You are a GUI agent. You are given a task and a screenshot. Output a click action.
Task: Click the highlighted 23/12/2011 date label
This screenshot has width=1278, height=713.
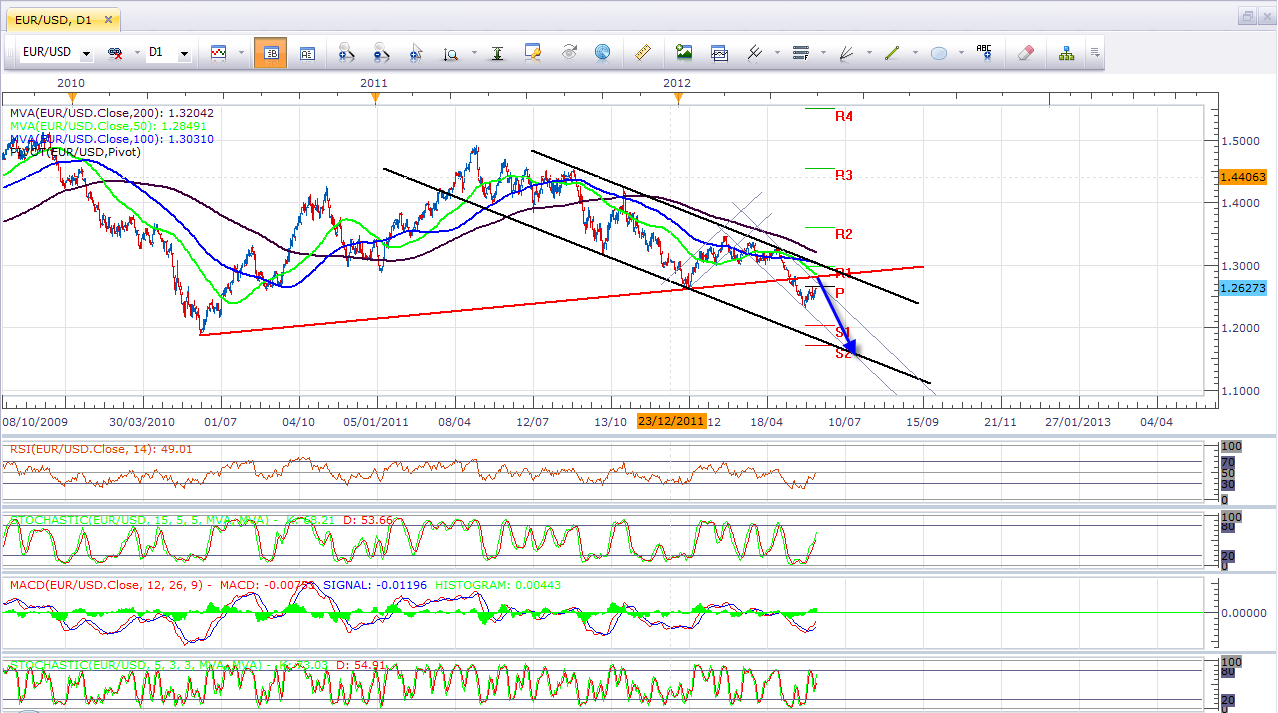coord(672,421)
